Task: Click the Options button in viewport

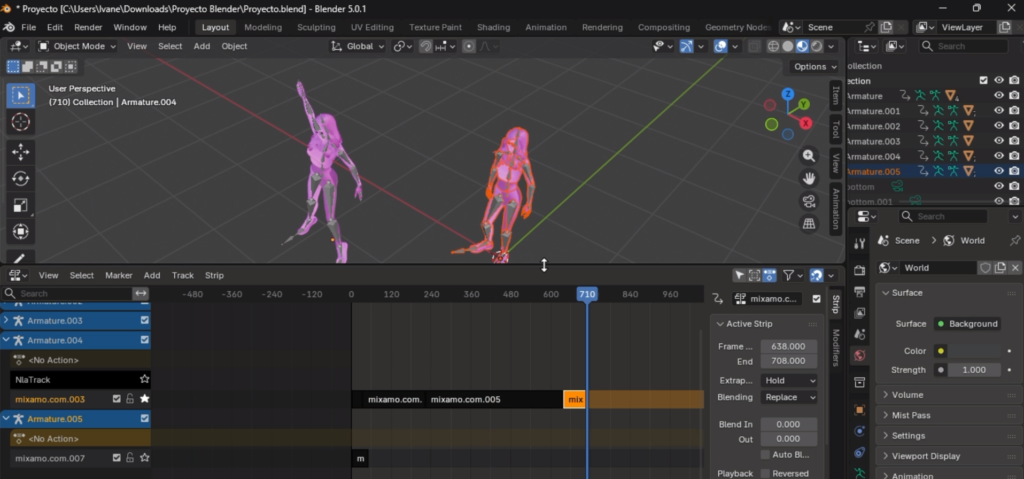Action: click(x=815, y=67)
